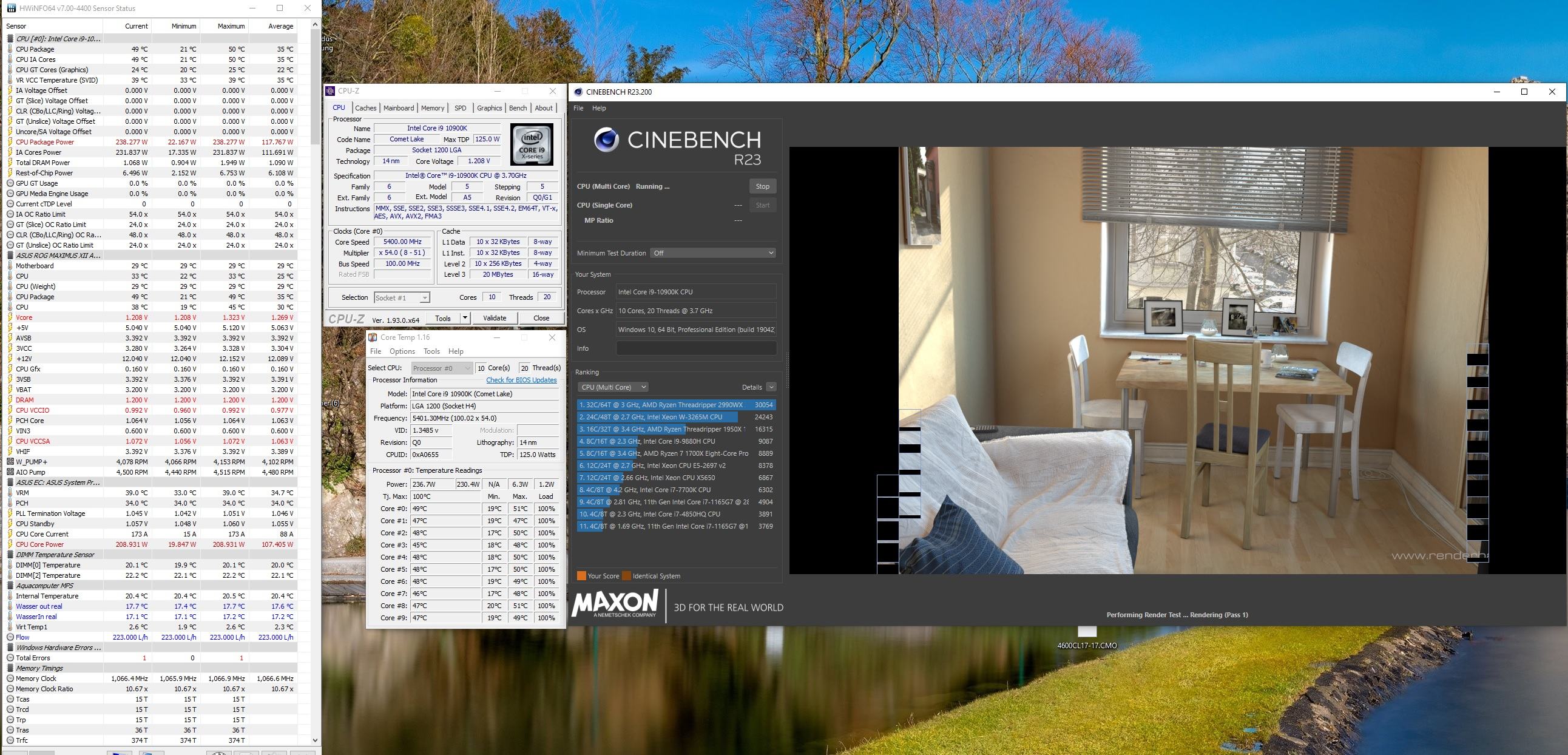Click the Cinebench sphere logo
The height and width of the screenshot is (755, 1568).
coord(606,140)
